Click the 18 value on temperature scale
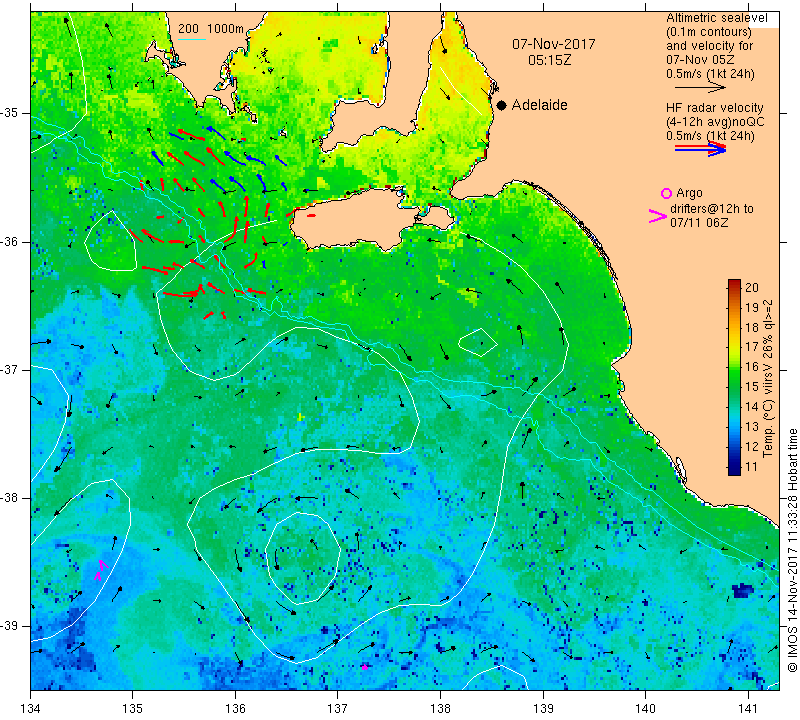Image resolution: width=800 pixels, height=720 pixels. (x=752, y=327)
